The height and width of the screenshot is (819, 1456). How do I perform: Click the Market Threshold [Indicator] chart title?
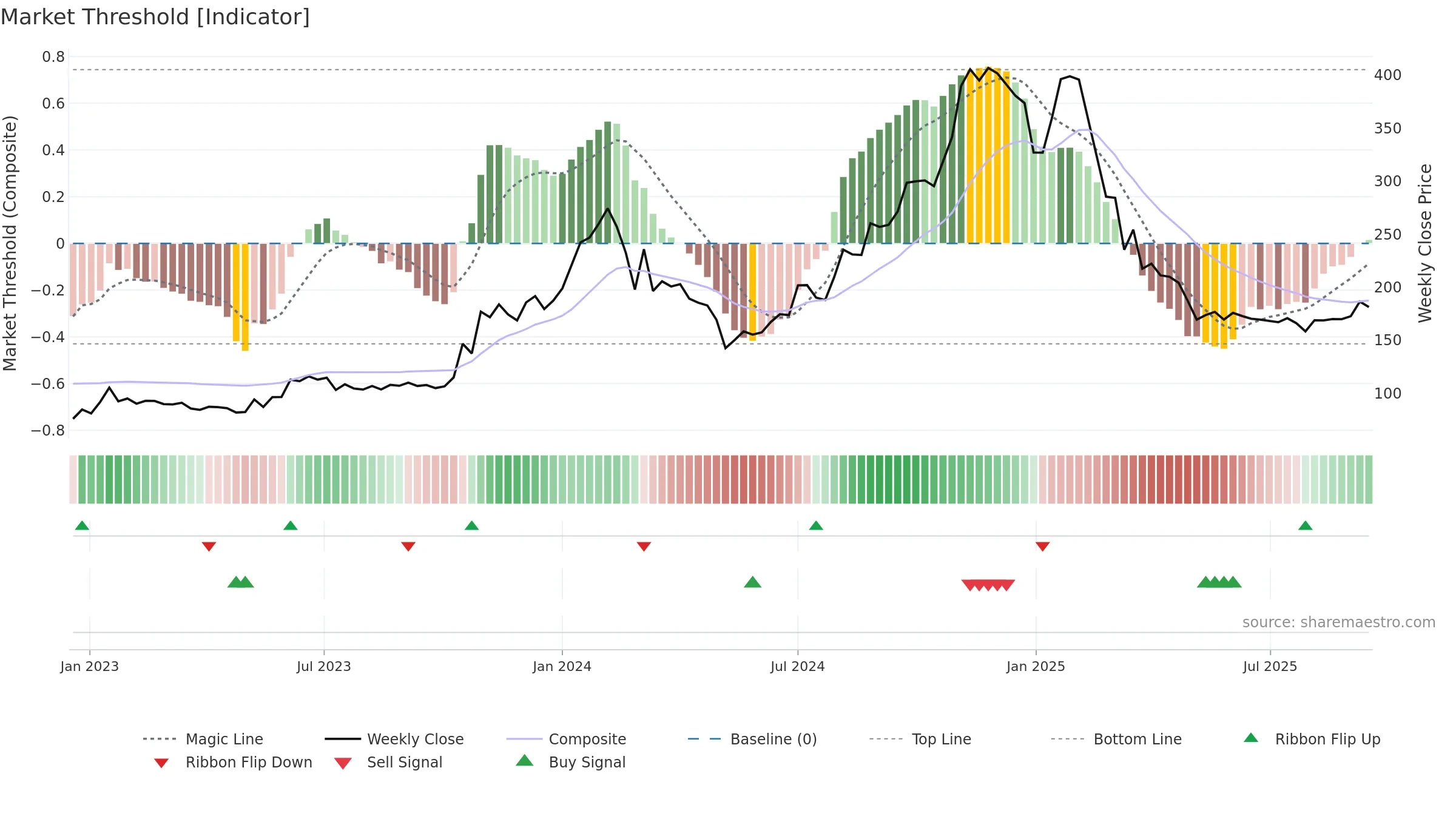click(x=155, y=17)
